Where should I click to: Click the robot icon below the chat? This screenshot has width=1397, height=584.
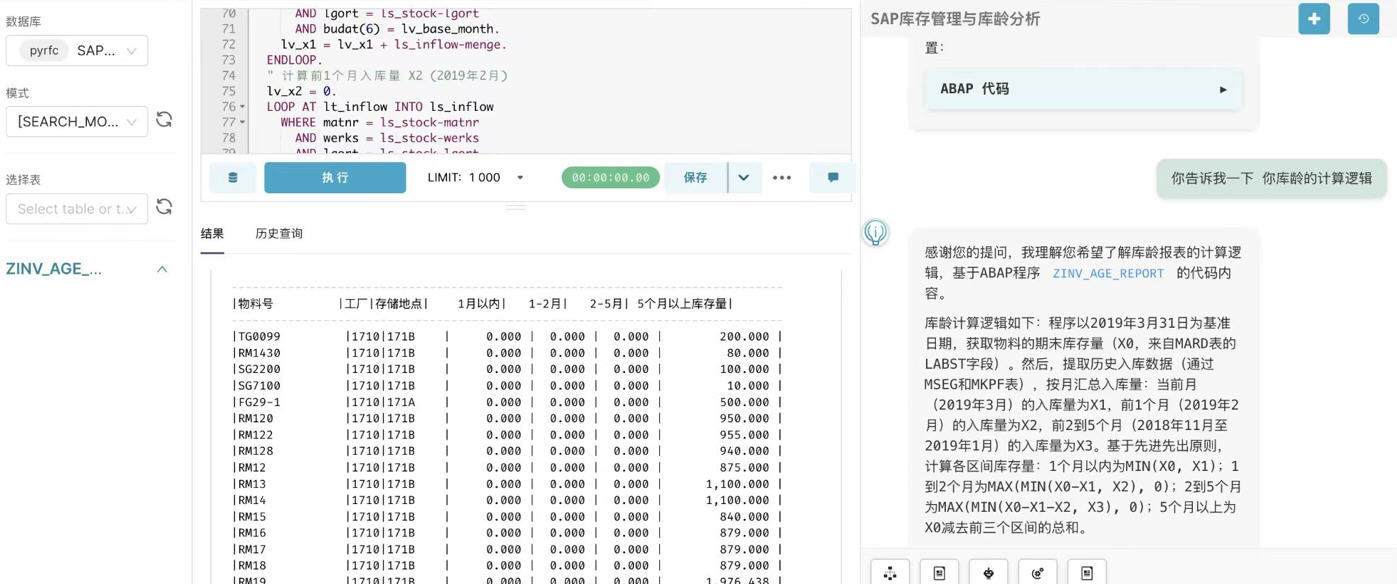coord(988,572)
